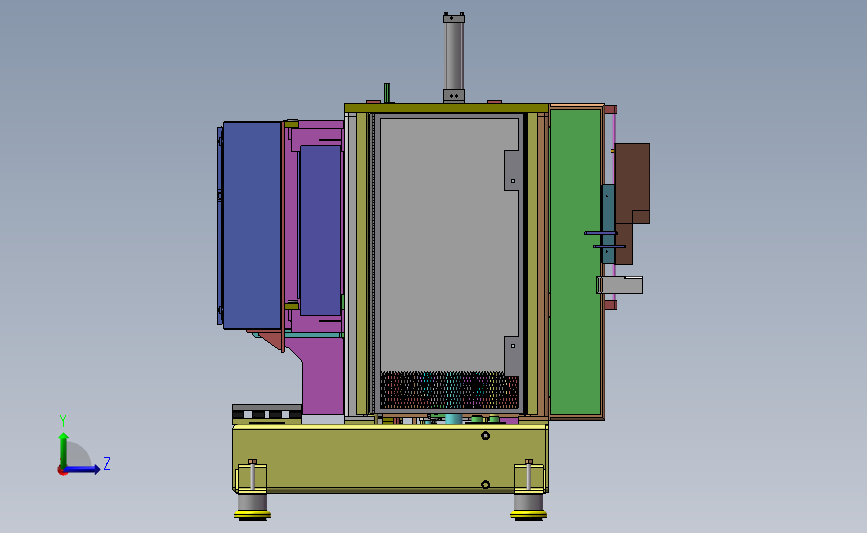Select the lower bolt hole on base frame

[x=485, y=485]
